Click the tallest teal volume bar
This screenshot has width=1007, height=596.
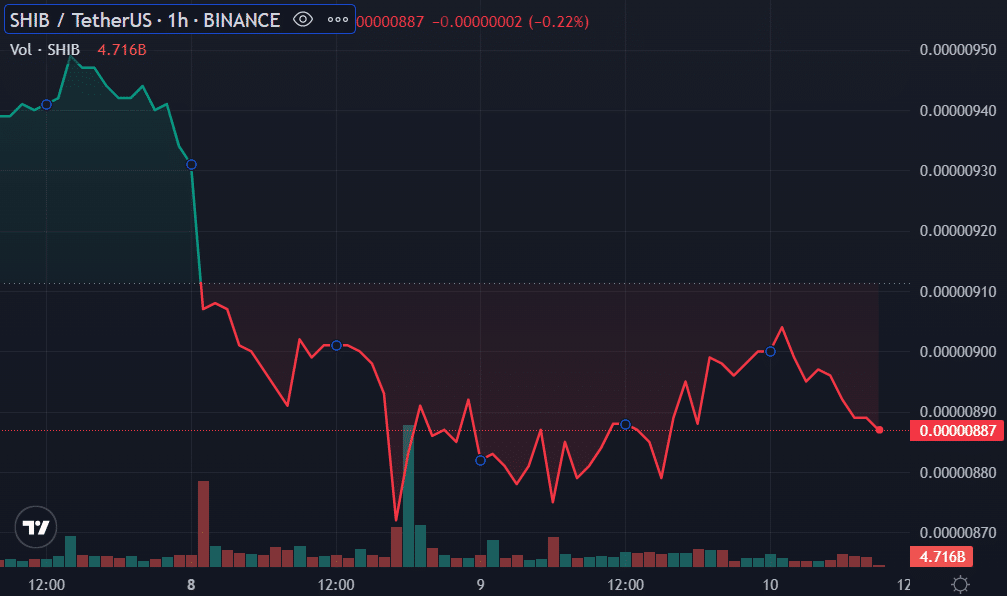tap(408, 496)
